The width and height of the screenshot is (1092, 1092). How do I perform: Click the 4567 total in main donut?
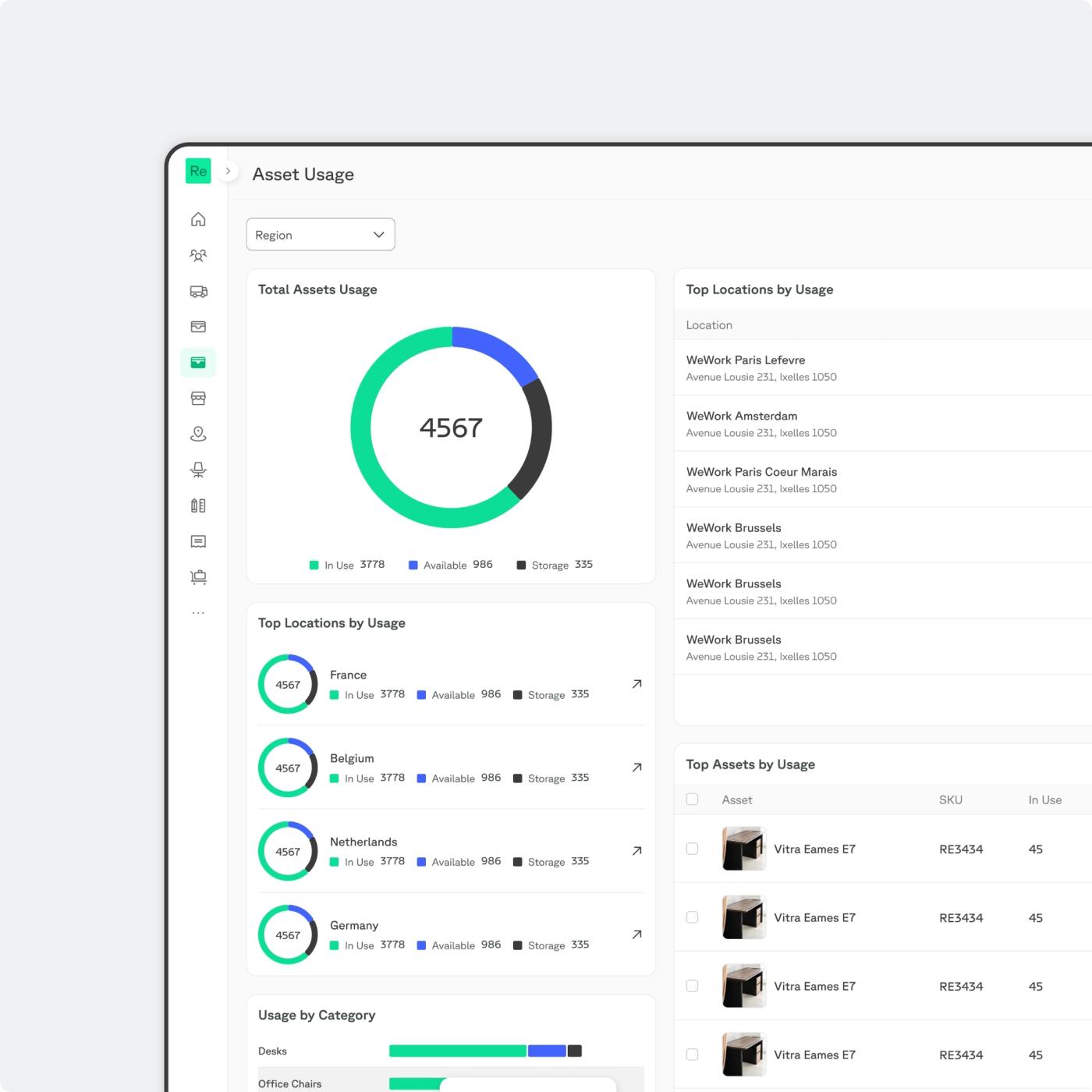(x=451, y=427)
